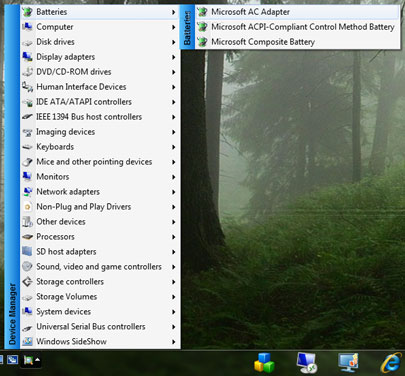Click the Windows SideShow icon

27,342
